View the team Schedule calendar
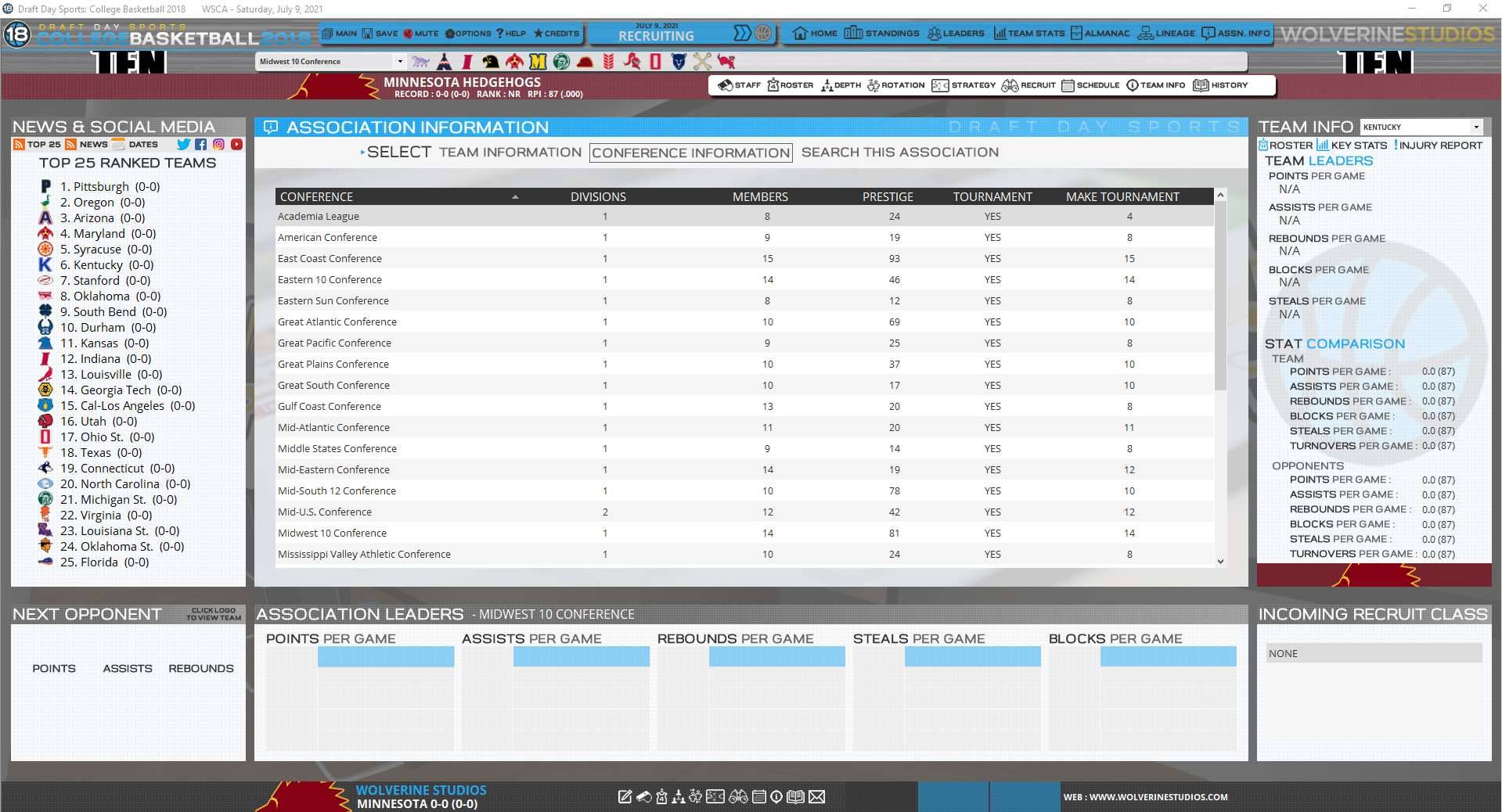Viewport: 1502px width, 812px height. pos(1090,85)
